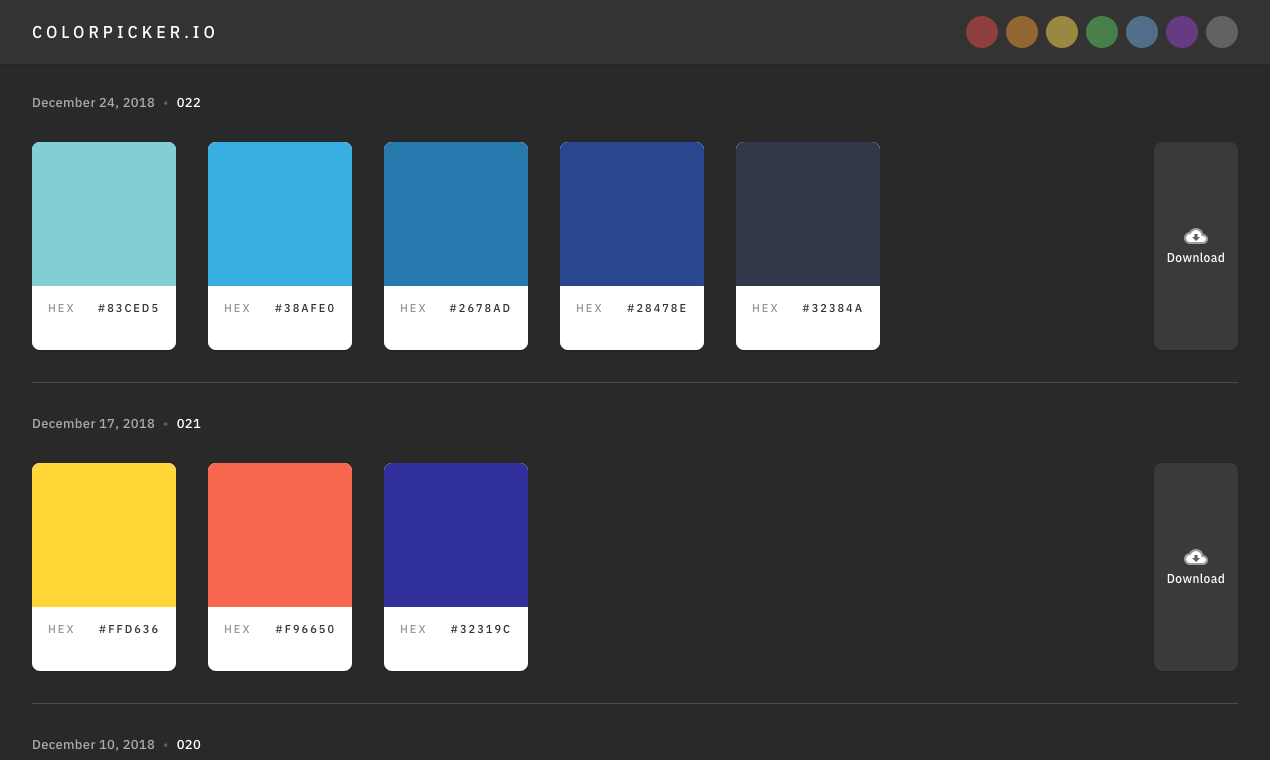Open the COLORPICKER.IO home logo

pyautogui.click(x=124, y=31)
